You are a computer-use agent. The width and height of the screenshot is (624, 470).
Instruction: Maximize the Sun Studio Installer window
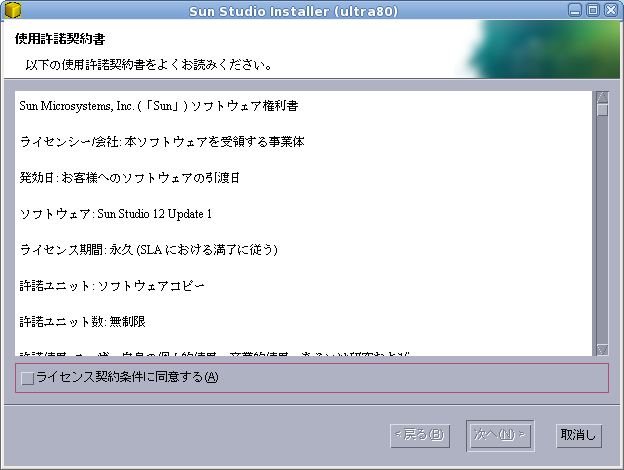(593, 10)
